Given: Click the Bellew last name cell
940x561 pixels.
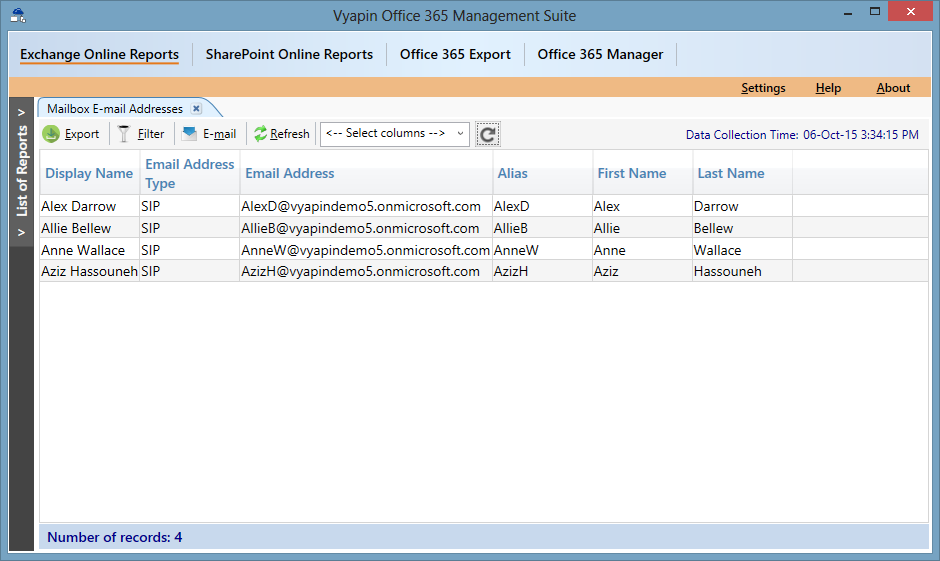Looking at the screenshot, I should tap(742, 228).
